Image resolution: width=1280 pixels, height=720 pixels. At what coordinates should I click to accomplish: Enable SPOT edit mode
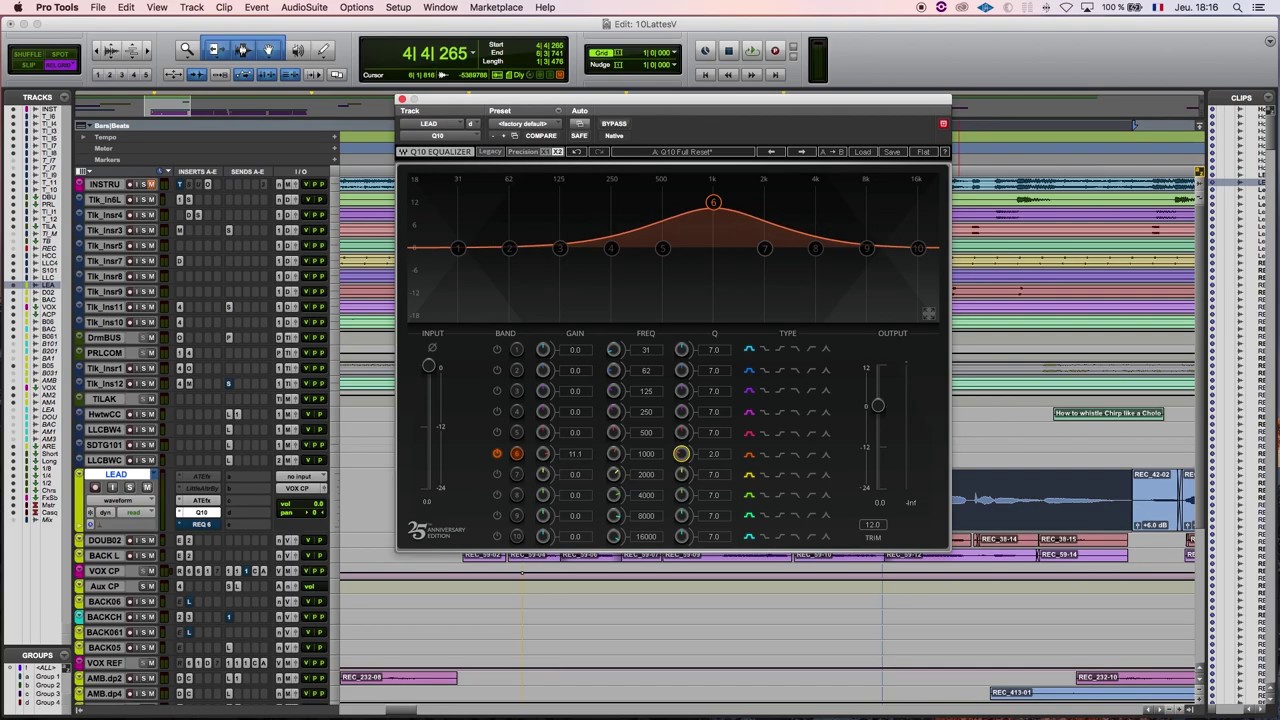(x=60, y=54)
